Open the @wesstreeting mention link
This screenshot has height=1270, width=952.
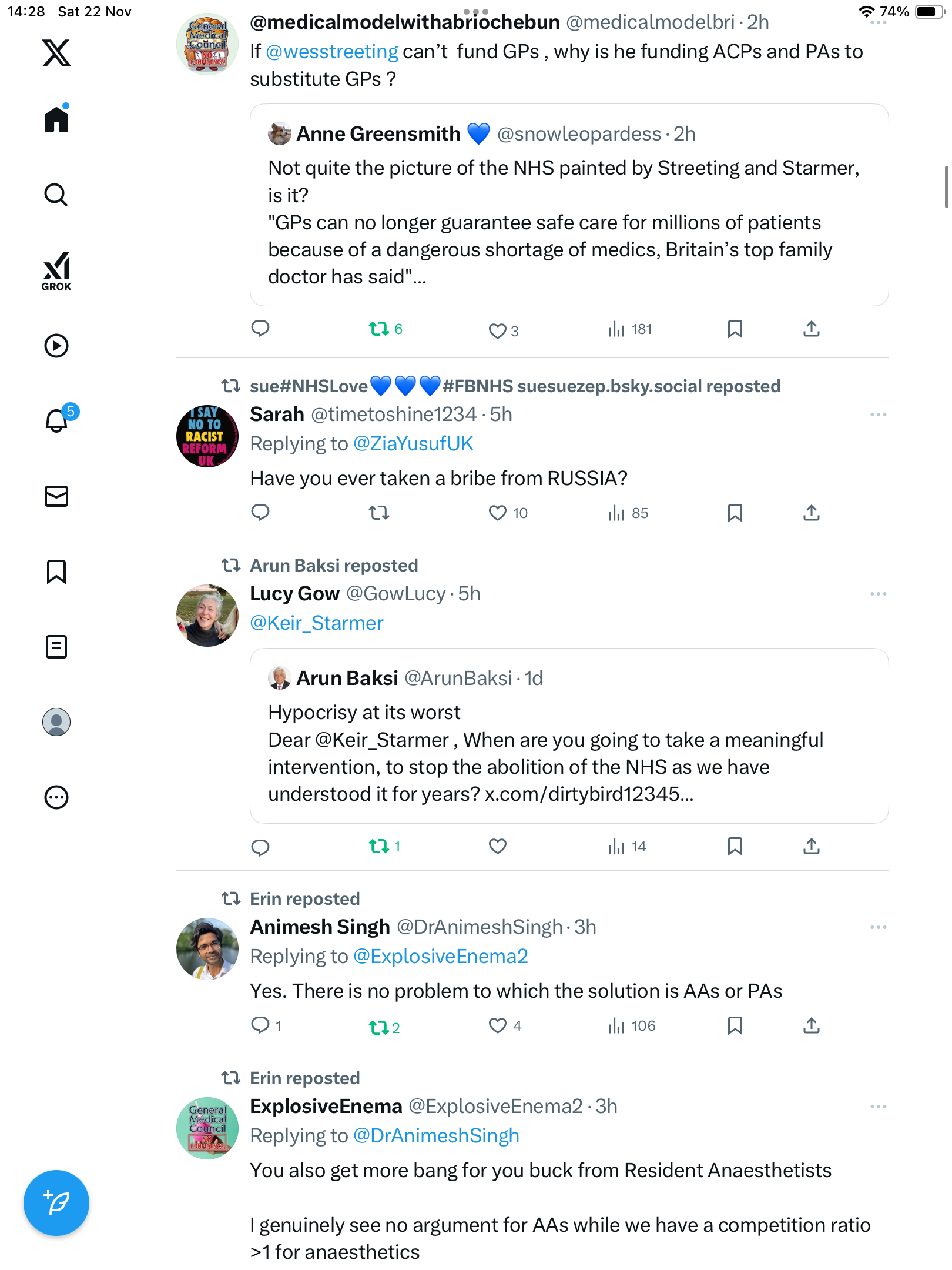[x=332, y=52]
